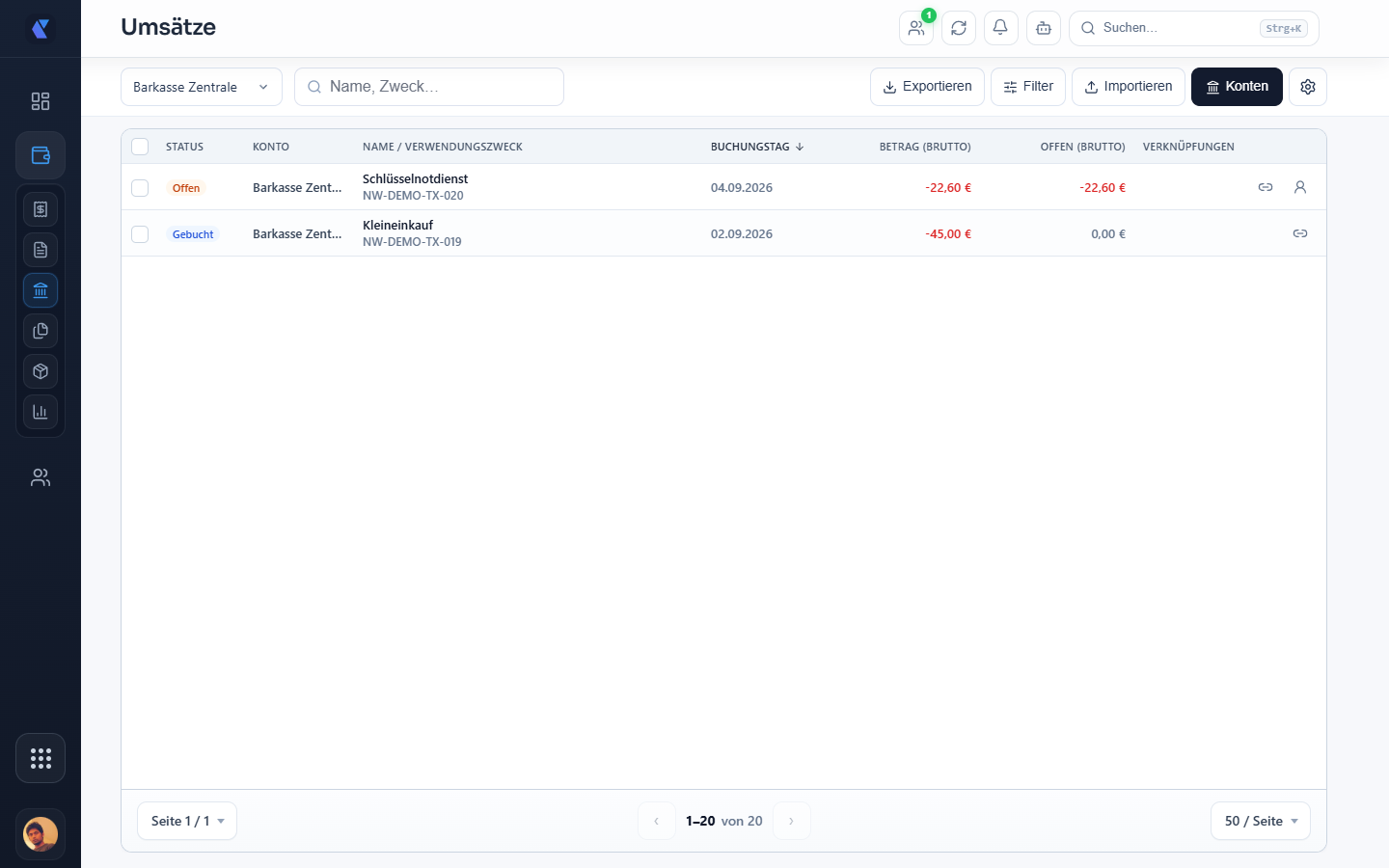Screen dimensions: 1389x868
Task: Click the refresh sync icon
Action: click(x=959, y=28)
